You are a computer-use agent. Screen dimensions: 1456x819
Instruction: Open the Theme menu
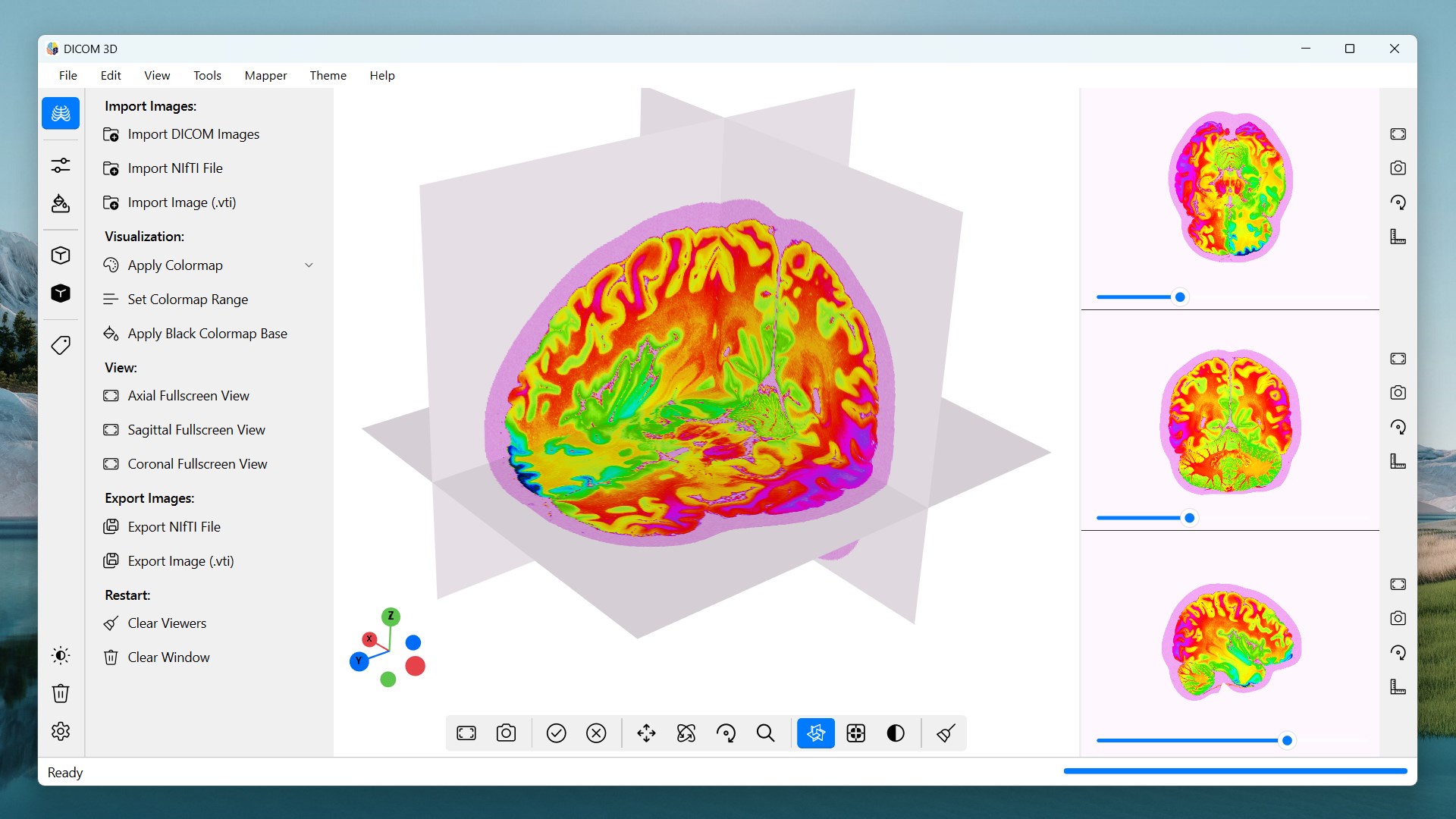tap(328, 75)
